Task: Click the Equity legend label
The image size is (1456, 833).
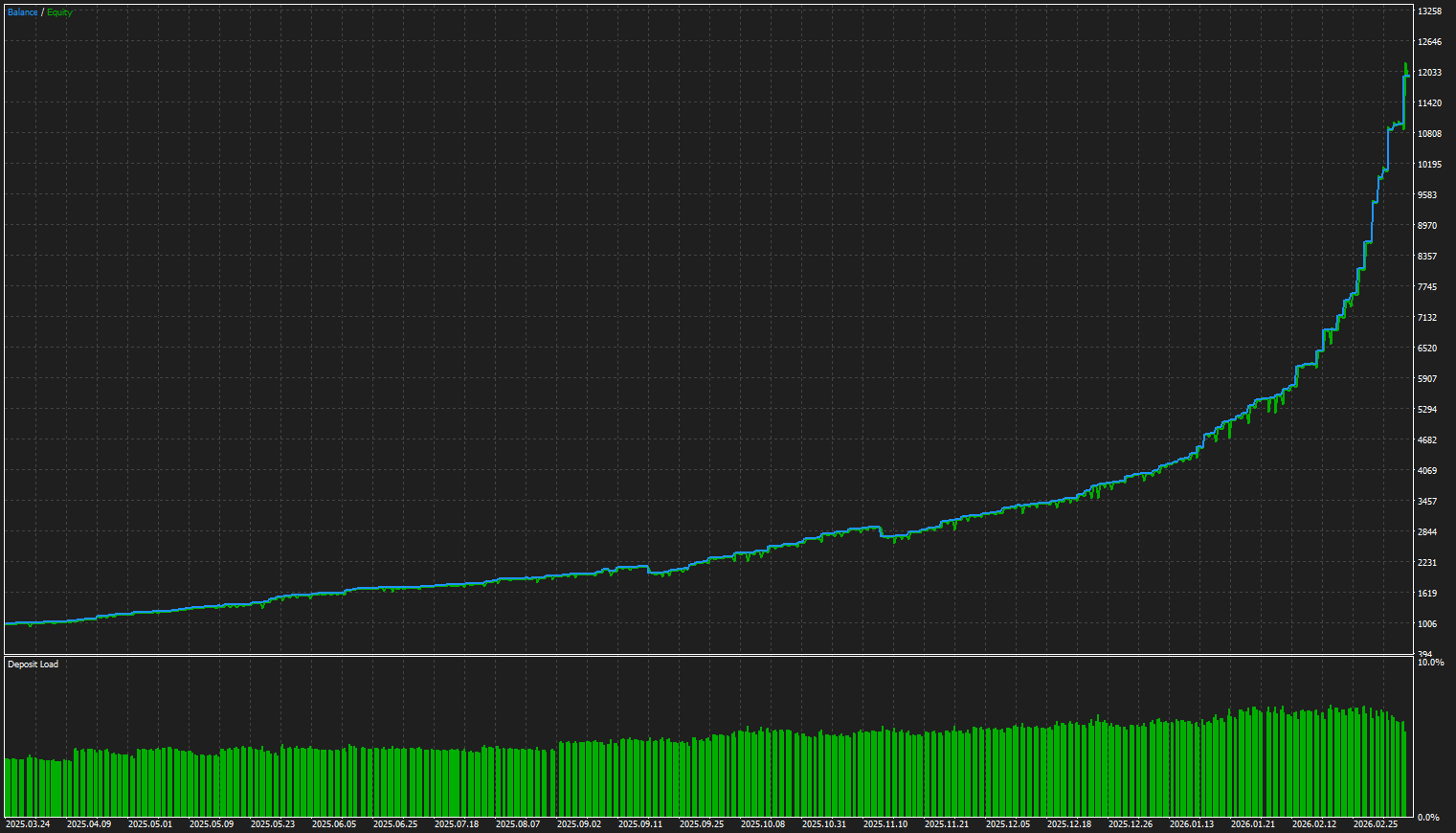Action: click(x=59, y=12)
